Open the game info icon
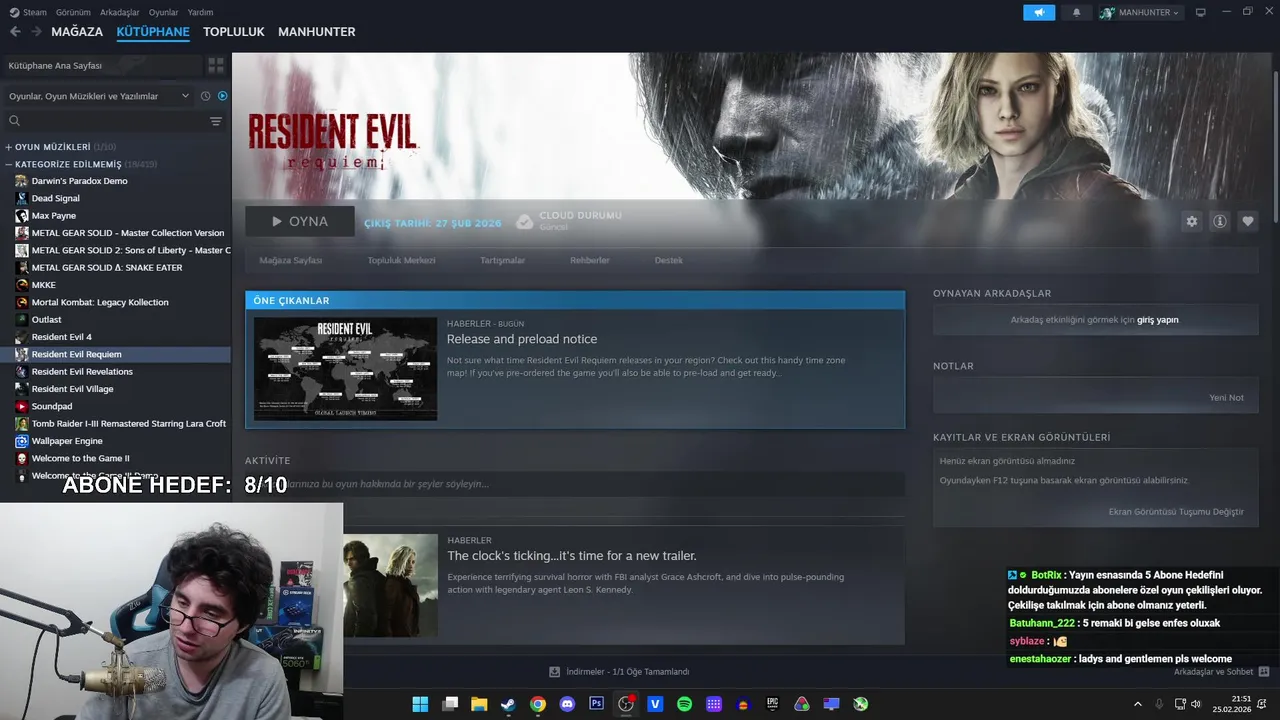Image resolution: width=1280 pixels, height=720 pixels. 1219,222
